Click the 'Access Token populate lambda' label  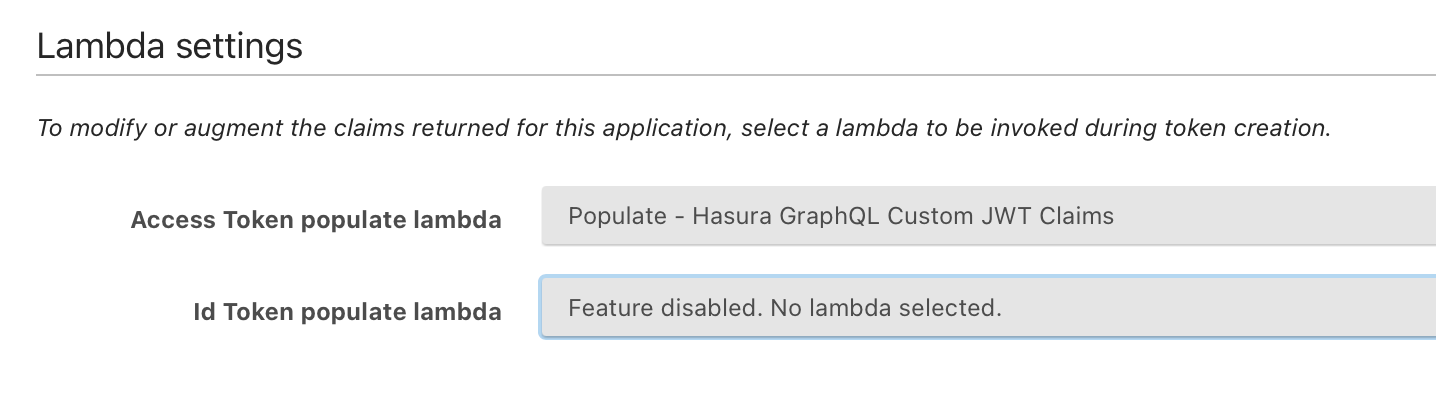click(x=315, y=220)
